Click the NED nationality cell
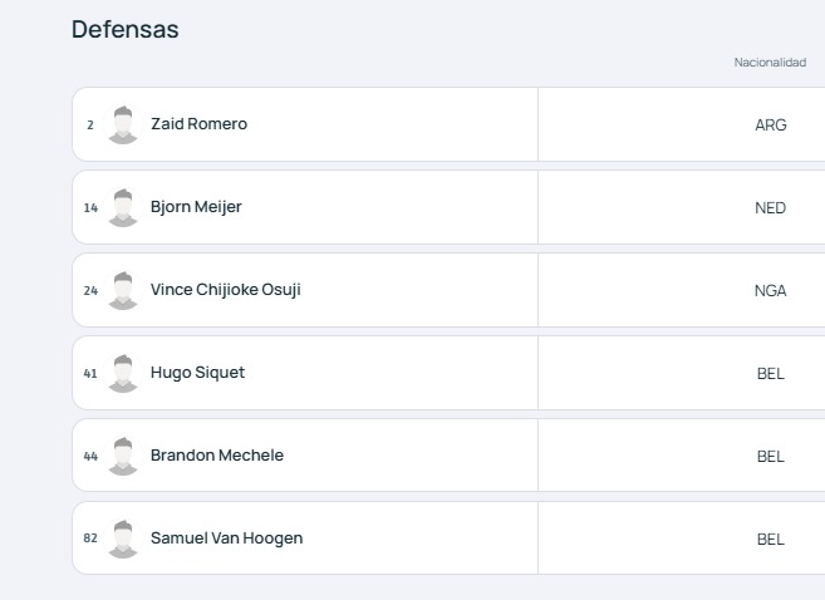Image resolution: width=825 pixels, height=600 pixels. coord(770,208)
